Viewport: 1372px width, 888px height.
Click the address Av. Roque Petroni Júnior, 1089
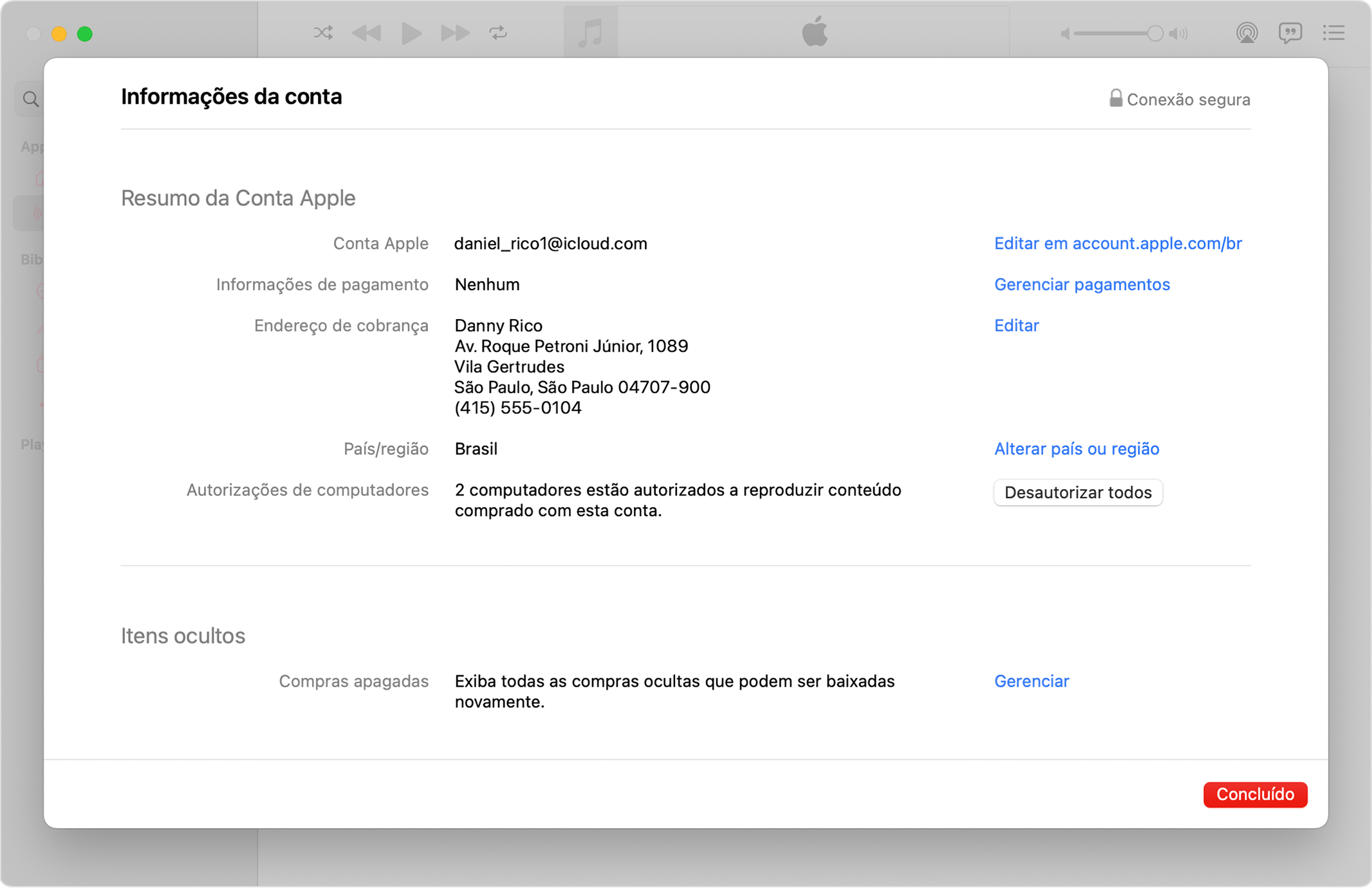point(571,346)
